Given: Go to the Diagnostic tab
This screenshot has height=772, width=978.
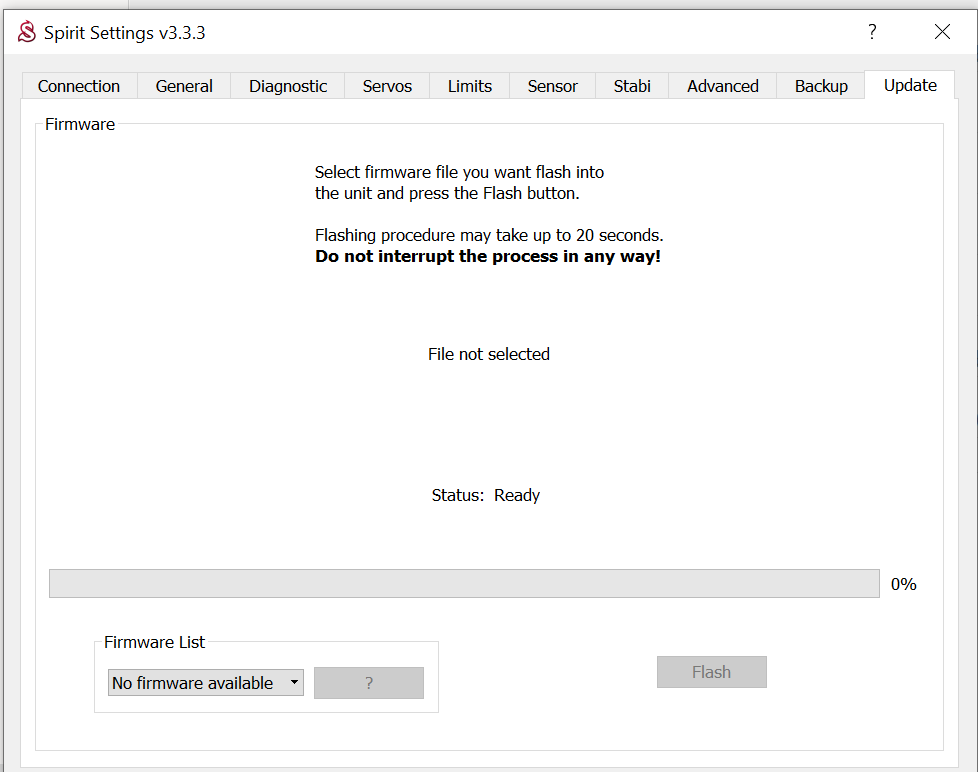Looking at the screenshot, I should pyautogui.click(x=288, y=86).
